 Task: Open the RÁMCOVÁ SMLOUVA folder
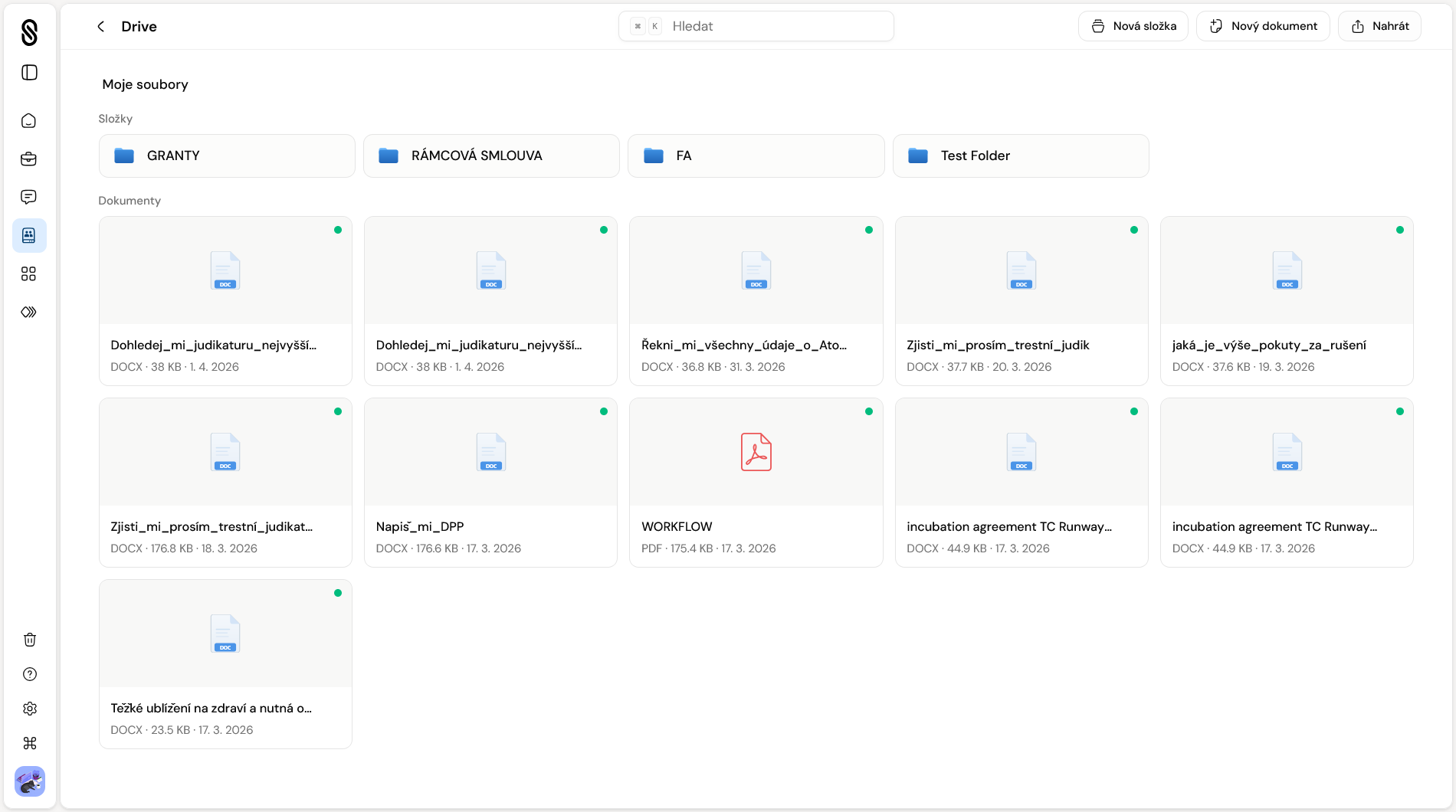491,156
